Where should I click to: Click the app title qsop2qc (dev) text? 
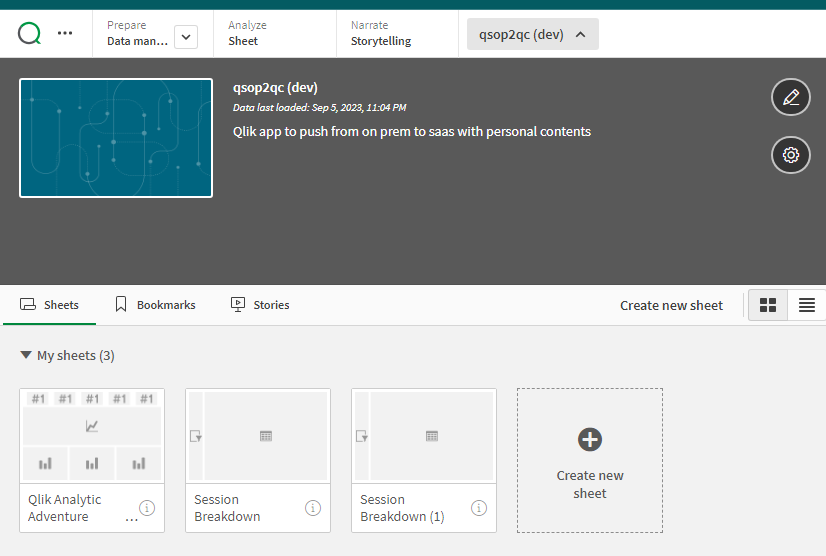tap(276, 87)
